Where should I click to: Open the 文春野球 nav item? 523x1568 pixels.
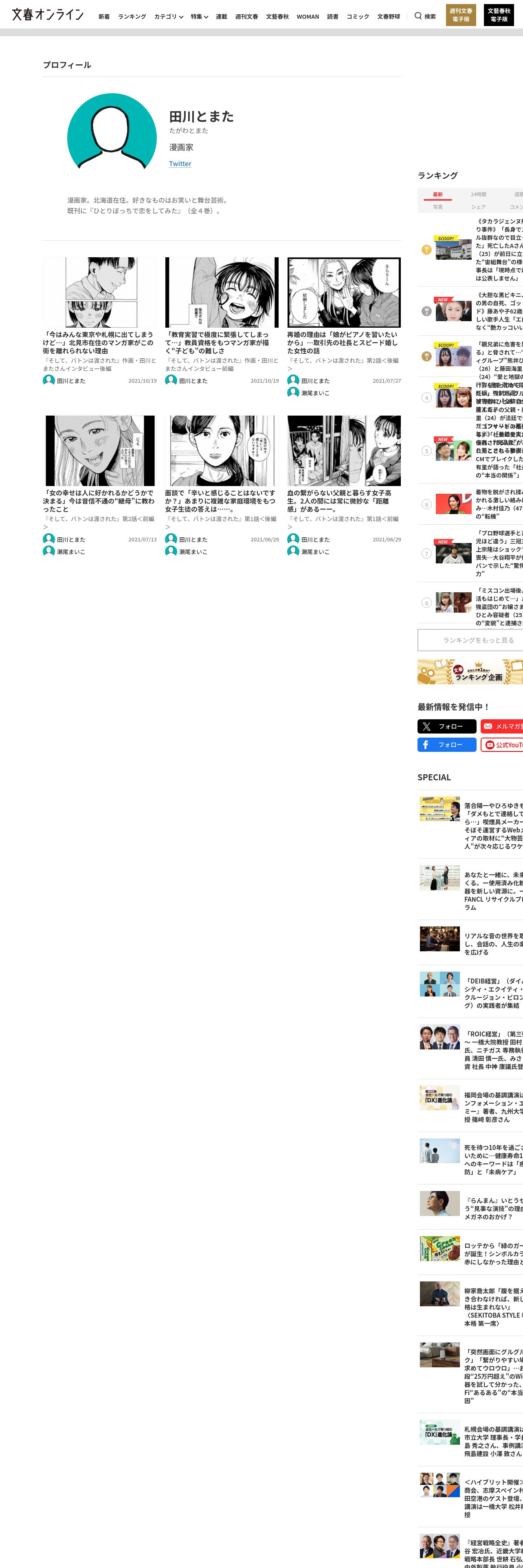(x=389, y=16)
